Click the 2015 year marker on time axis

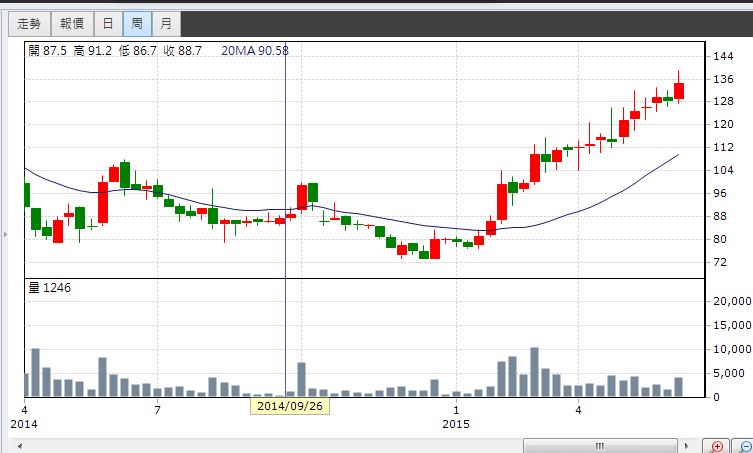[455, 424]
